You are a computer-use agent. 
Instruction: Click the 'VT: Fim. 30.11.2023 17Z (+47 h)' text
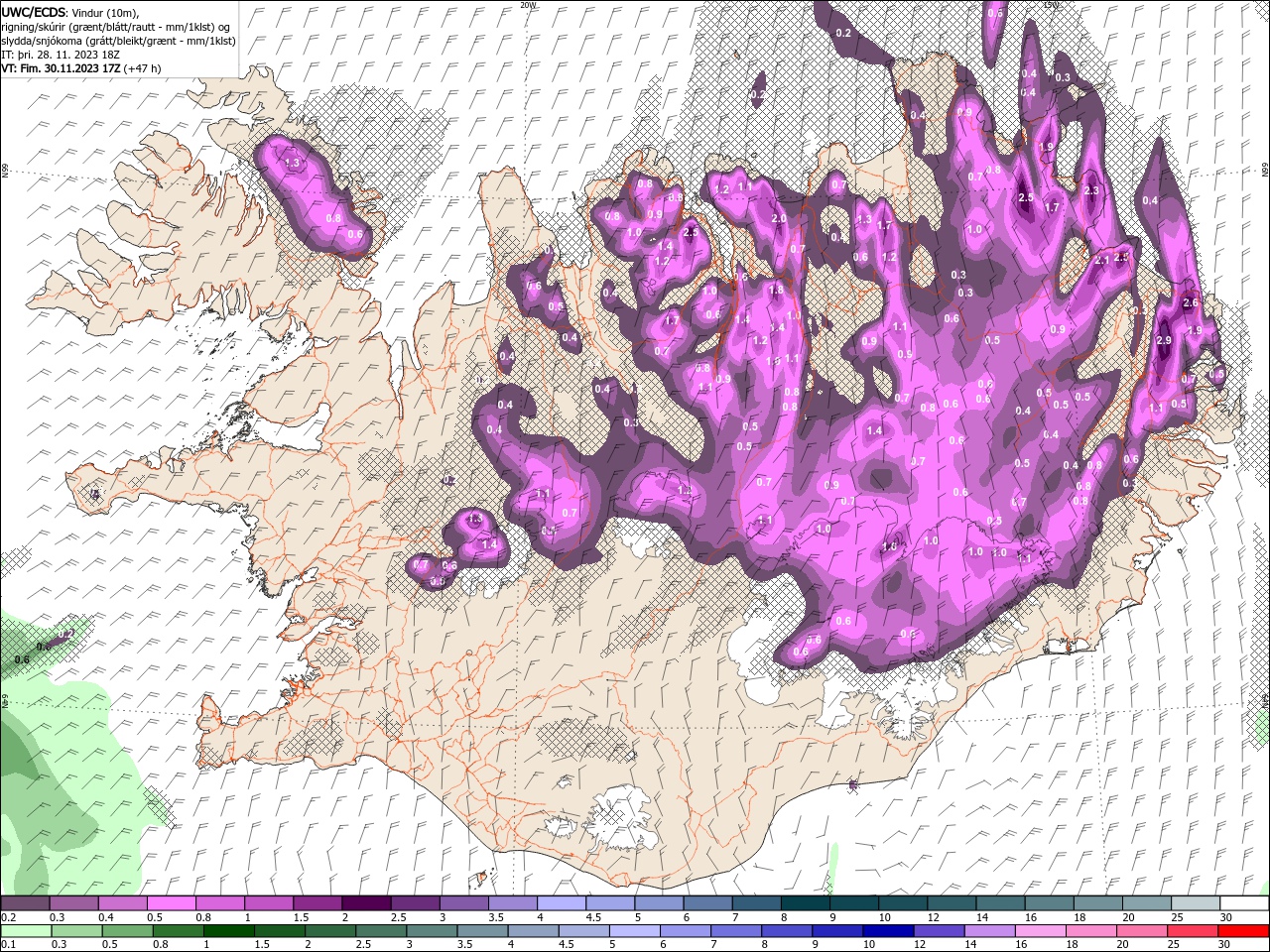point(81,68)
